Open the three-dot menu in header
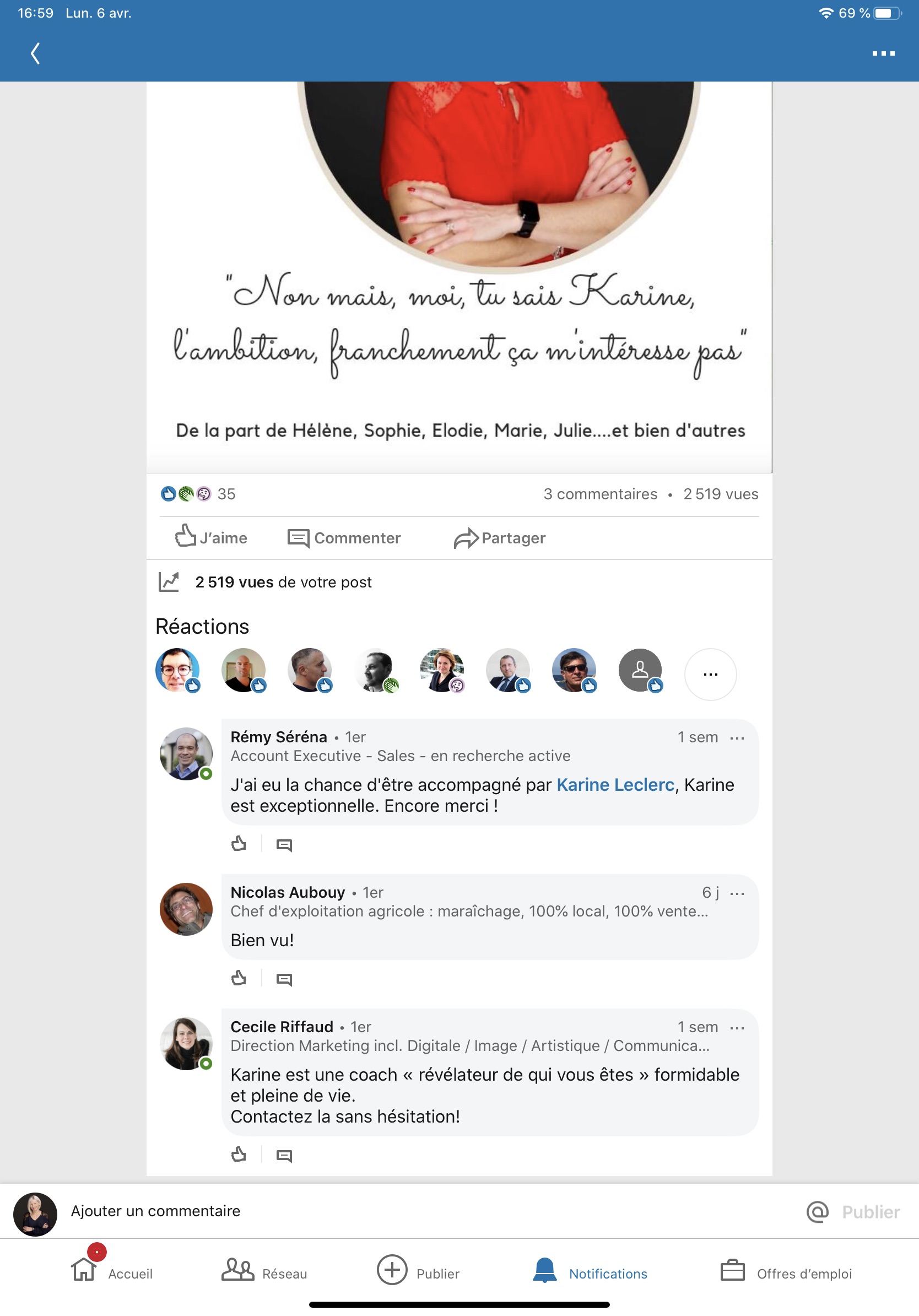The height and width of the screenshot is (1316, 919). tap(883, 53)
